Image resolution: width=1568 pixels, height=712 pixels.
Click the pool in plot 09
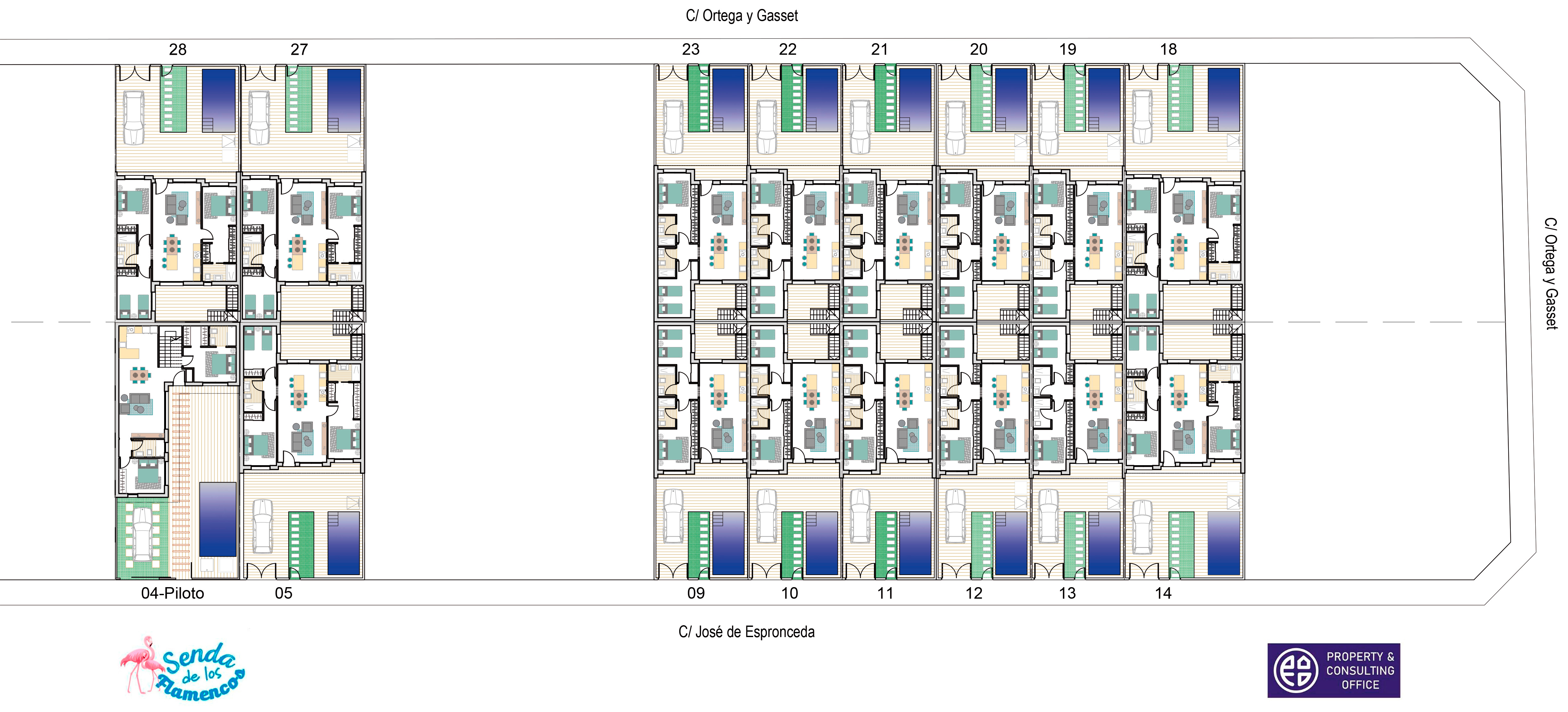tap(728, 543)
